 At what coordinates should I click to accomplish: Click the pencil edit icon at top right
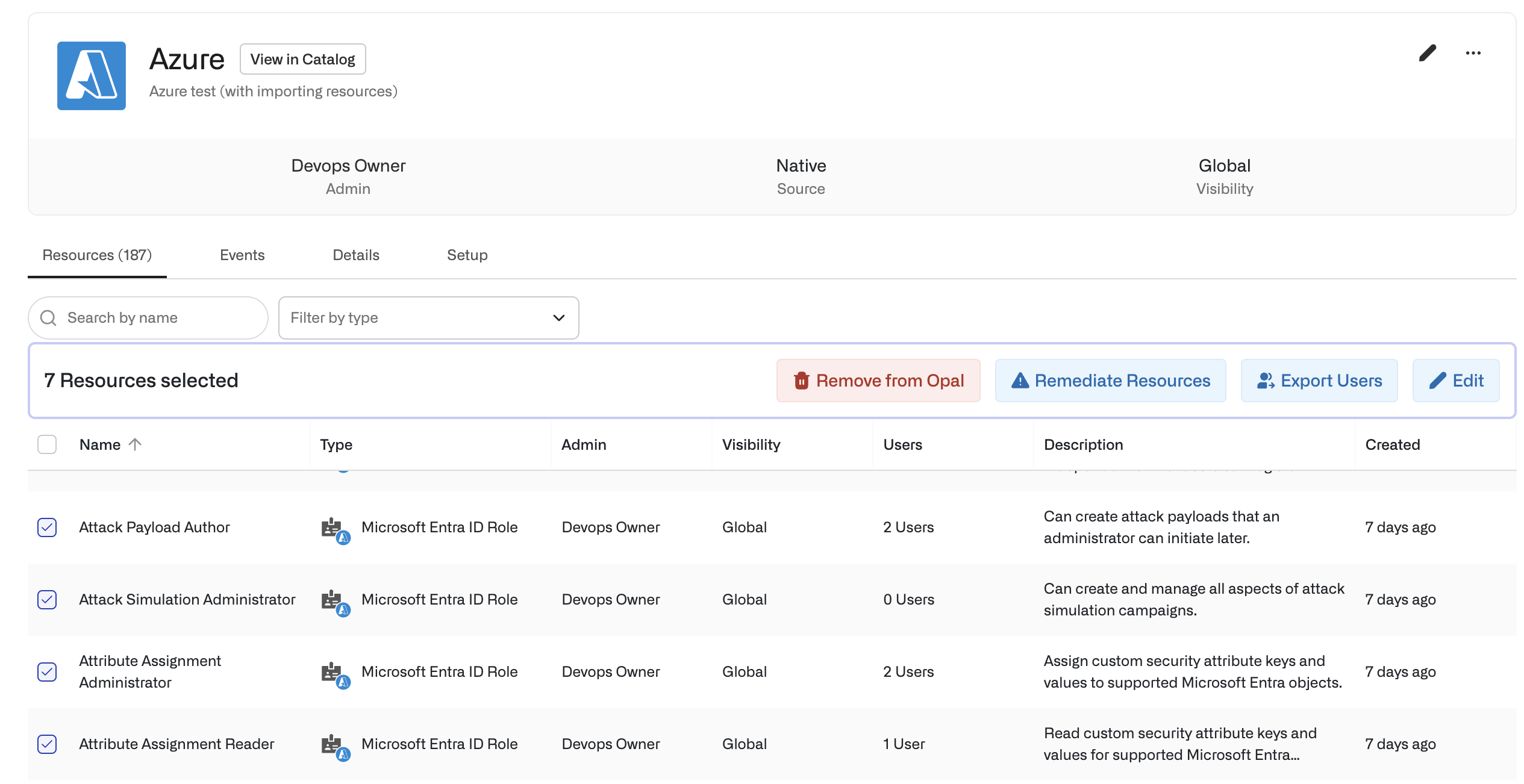(1426, 53)
